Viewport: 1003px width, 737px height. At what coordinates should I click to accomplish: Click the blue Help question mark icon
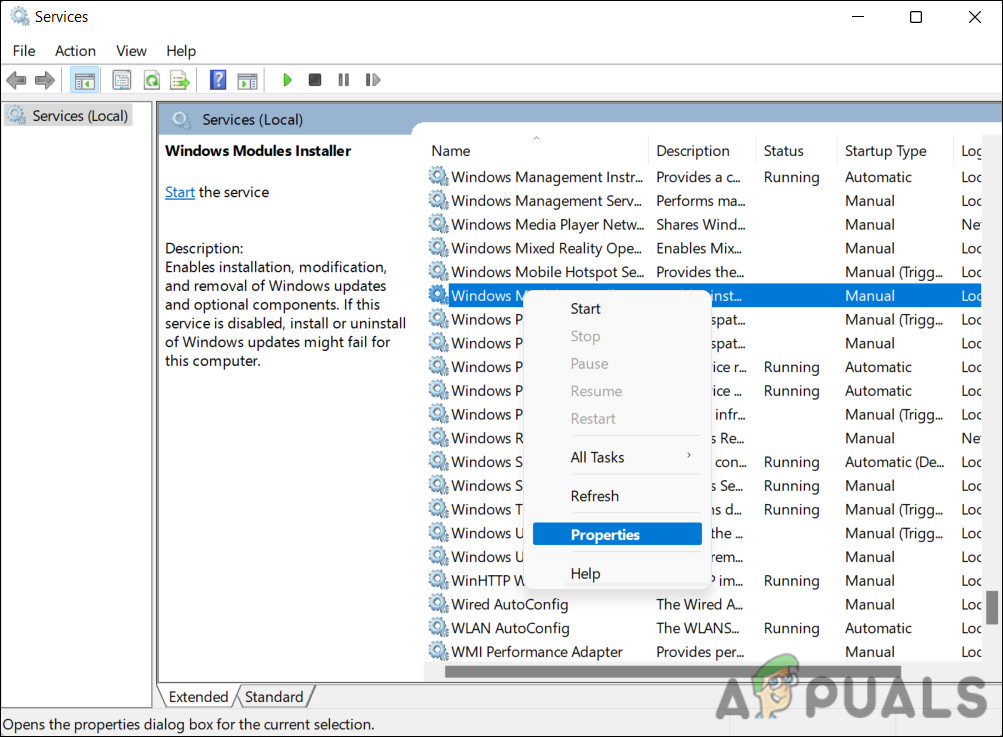tap(218, 80)
